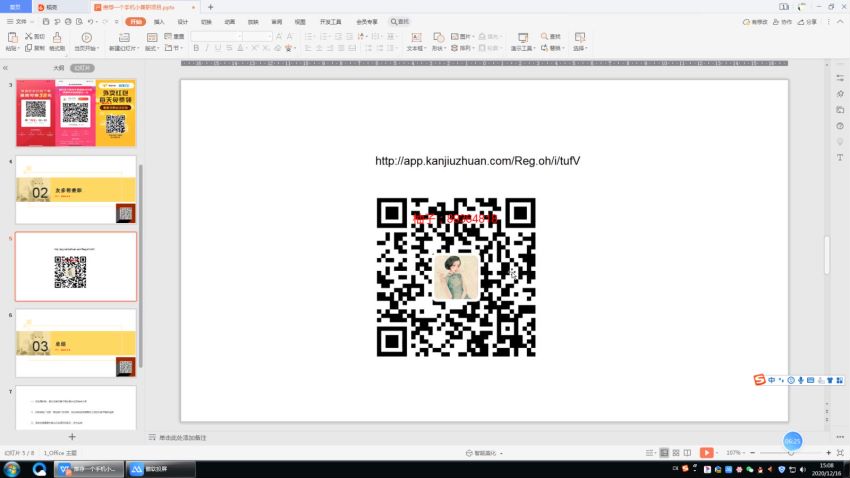Click the Find magnifier in ribbon

[544, 36]
